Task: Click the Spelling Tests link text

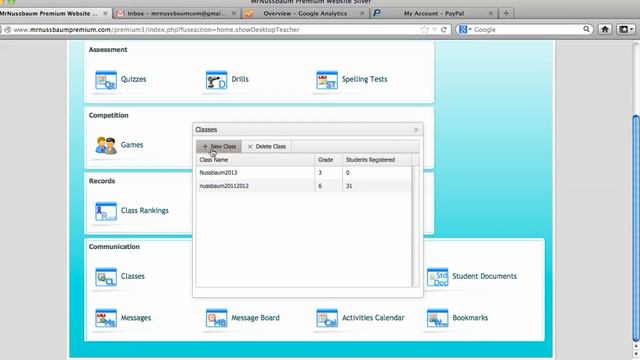Action: [364, 79]
